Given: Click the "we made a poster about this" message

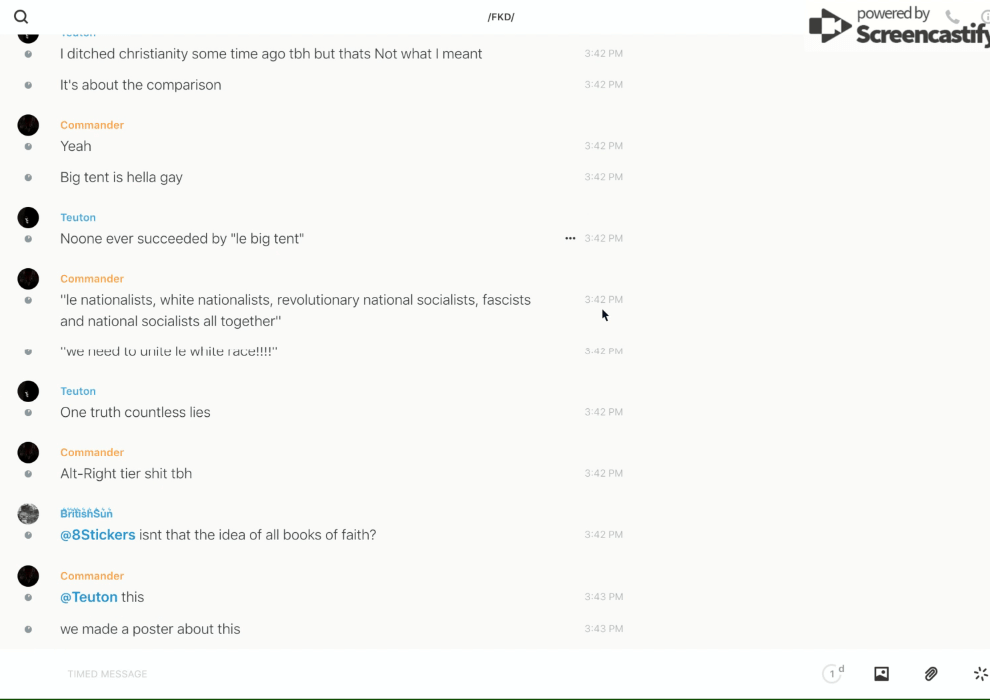Looking at the screenshot, I should (150, 629).
